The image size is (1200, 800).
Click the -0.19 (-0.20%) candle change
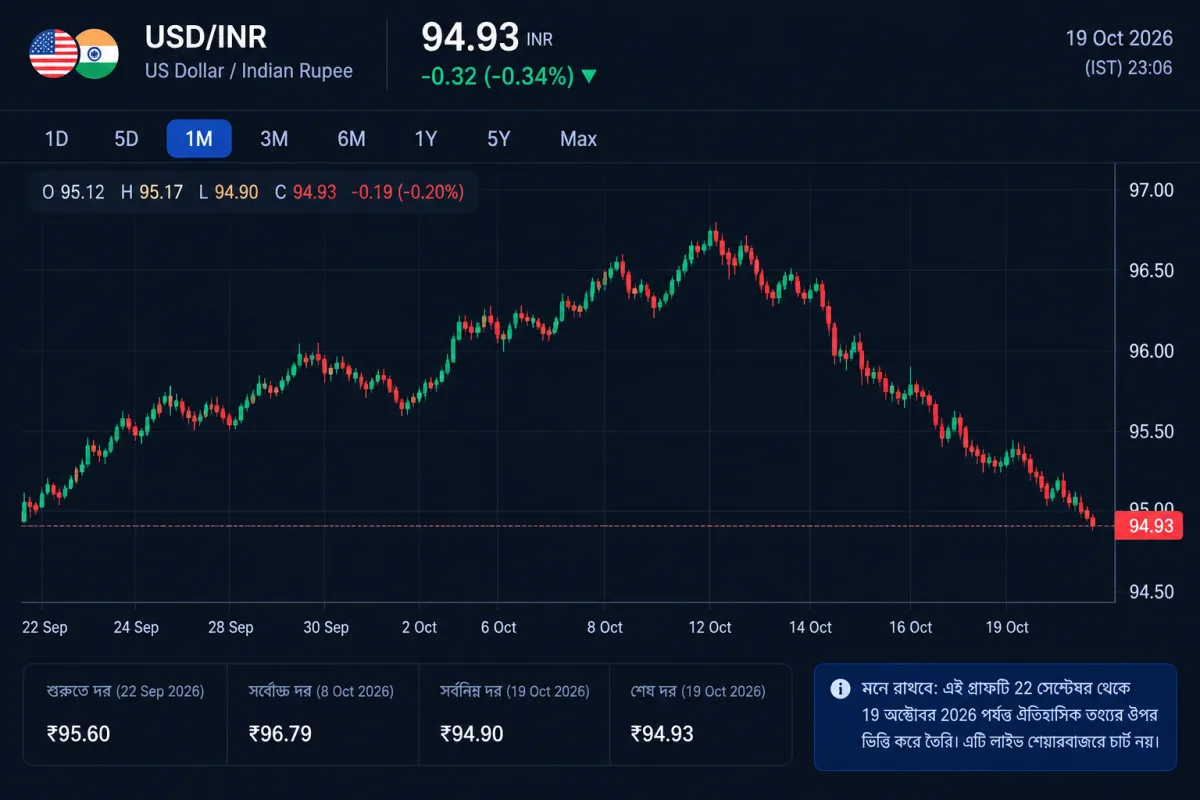408,192
